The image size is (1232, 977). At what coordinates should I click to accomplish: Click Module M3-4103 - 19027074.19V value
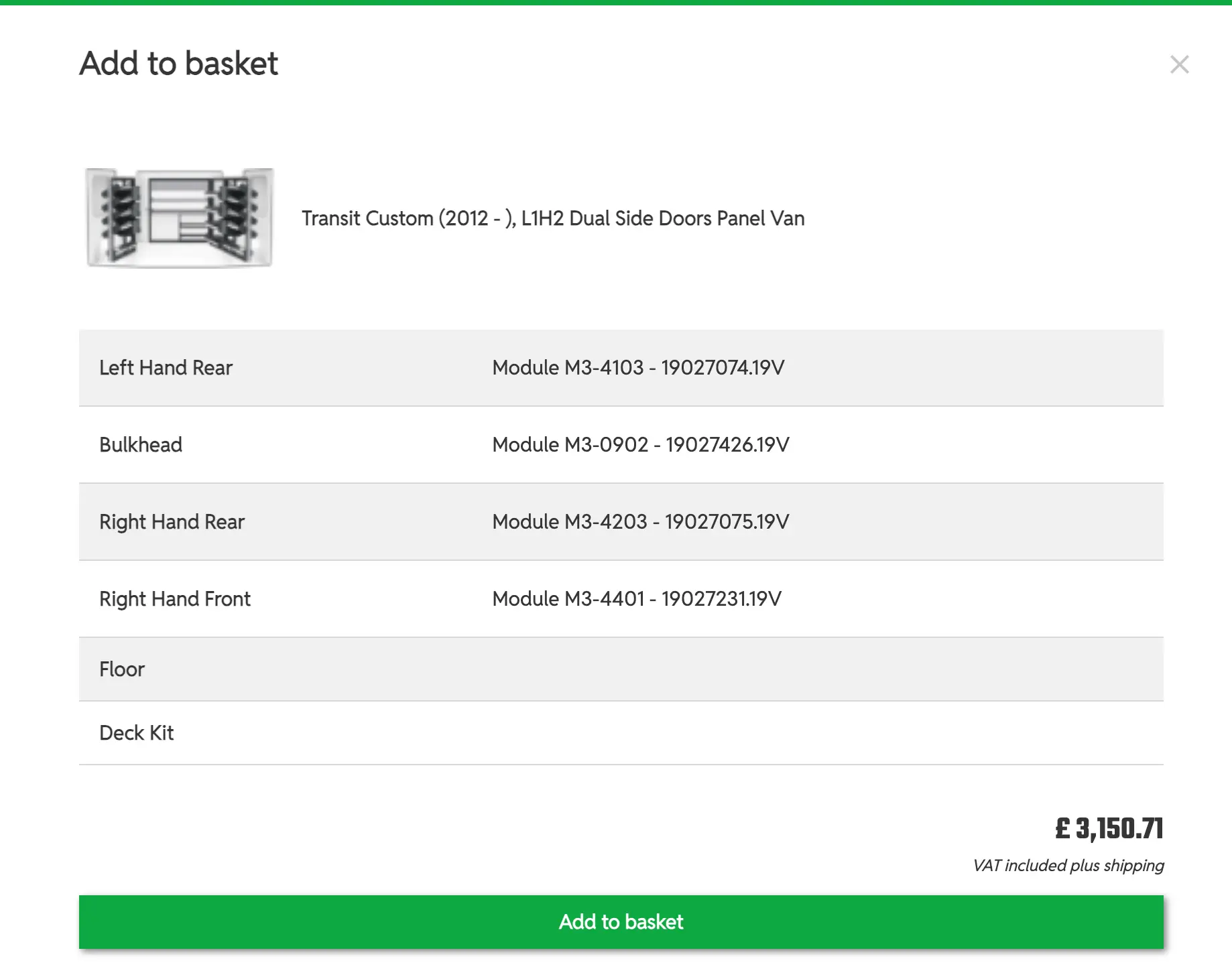point(638,368)
